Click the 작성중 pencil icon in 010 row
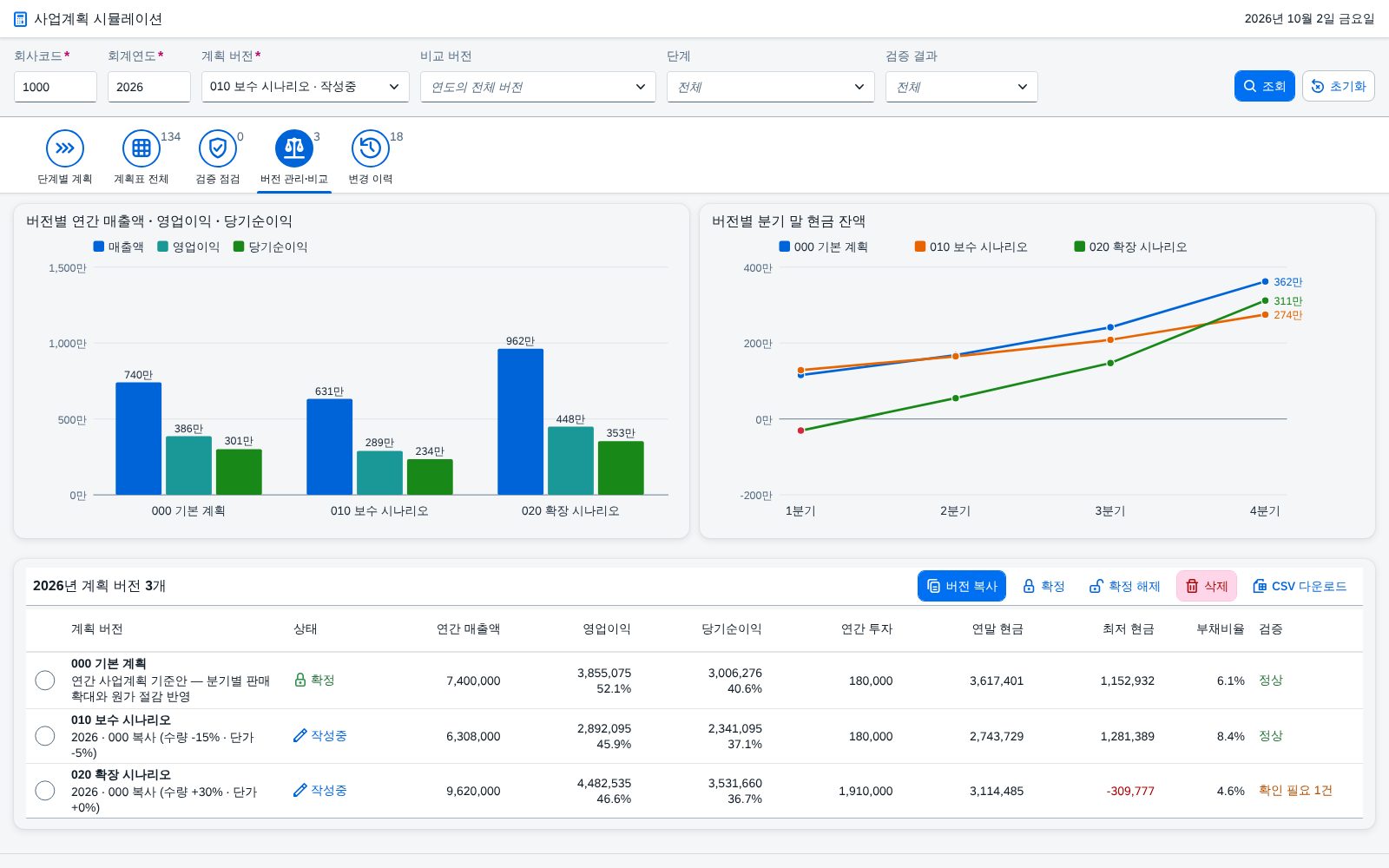Viewport: 1389px width, 868px height. 300,735
